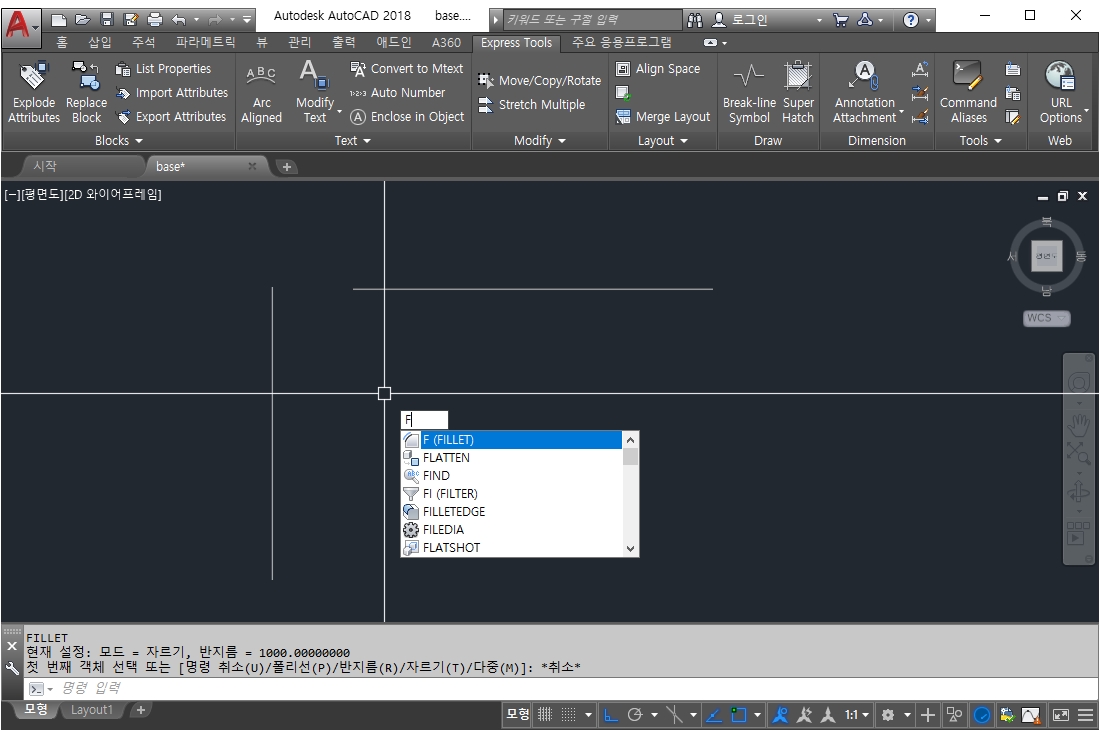This screenshot has height=731, width=1100.
Task: Open the Annotation Attachment tool
Action: click(x=865, y=93)
